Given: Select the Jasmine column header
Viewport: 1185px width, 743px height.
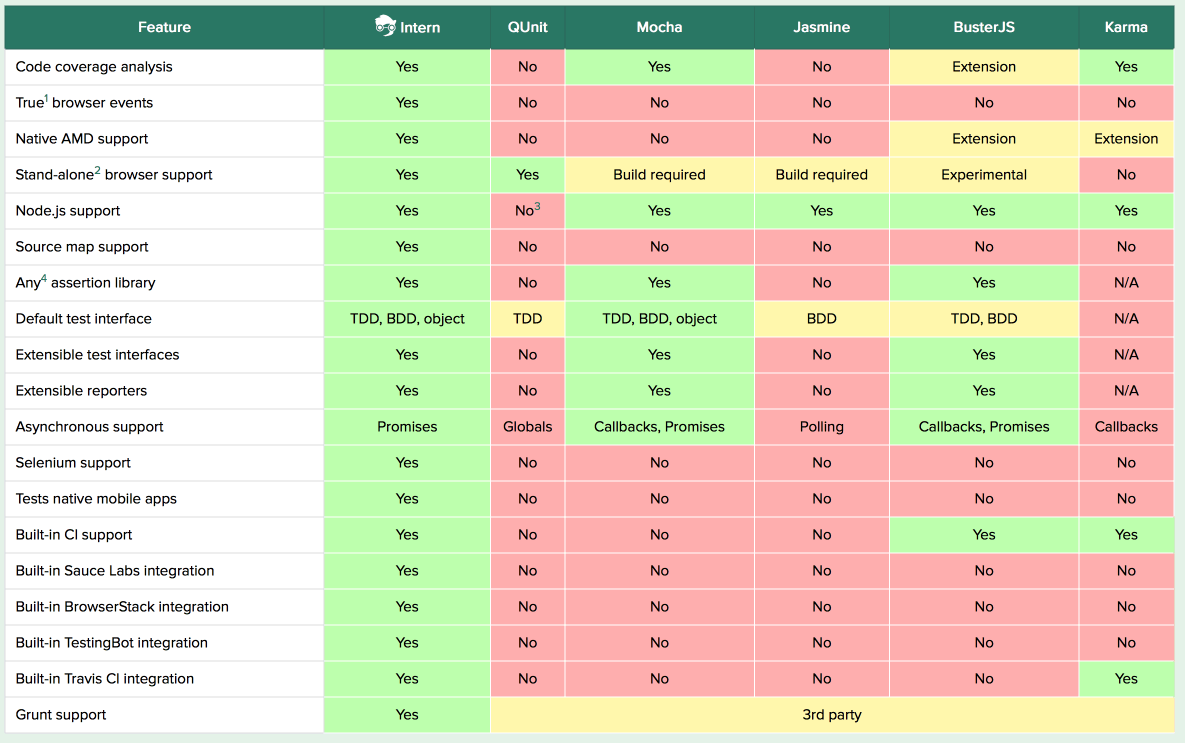Looking at the screenshot, I should (821, 27).
